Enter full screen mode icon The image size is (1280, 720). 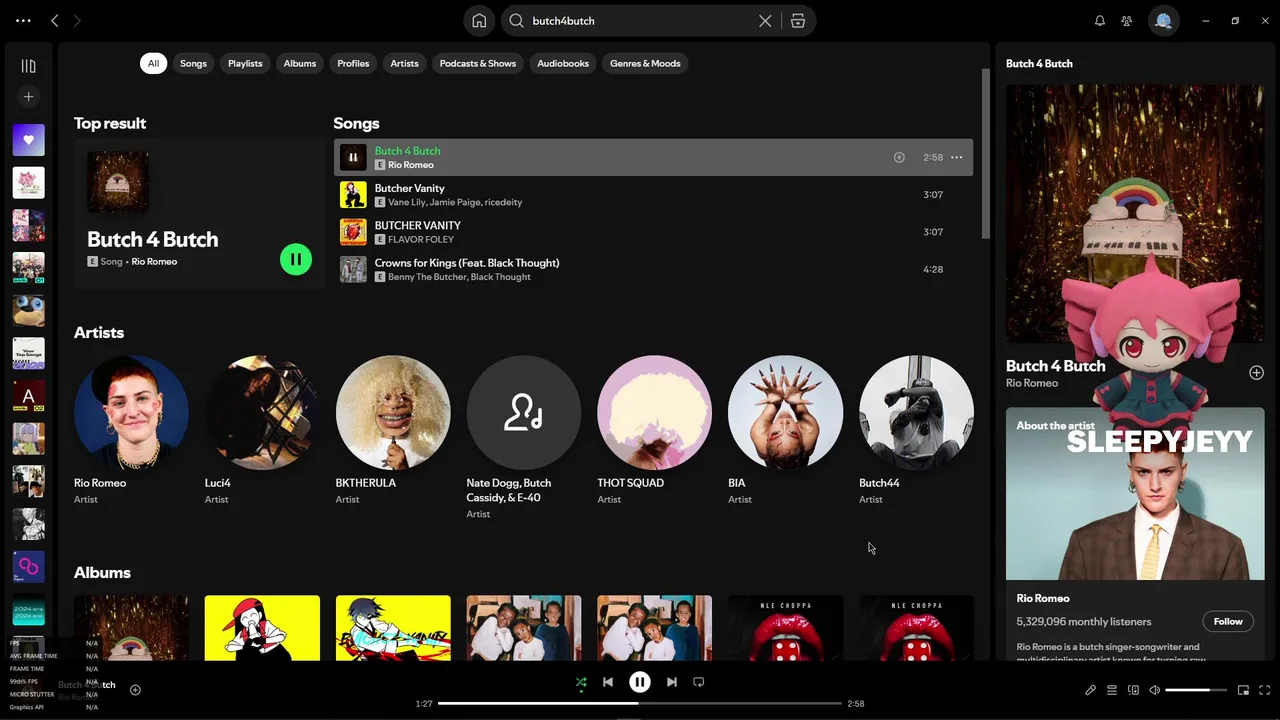point(1265,690)
